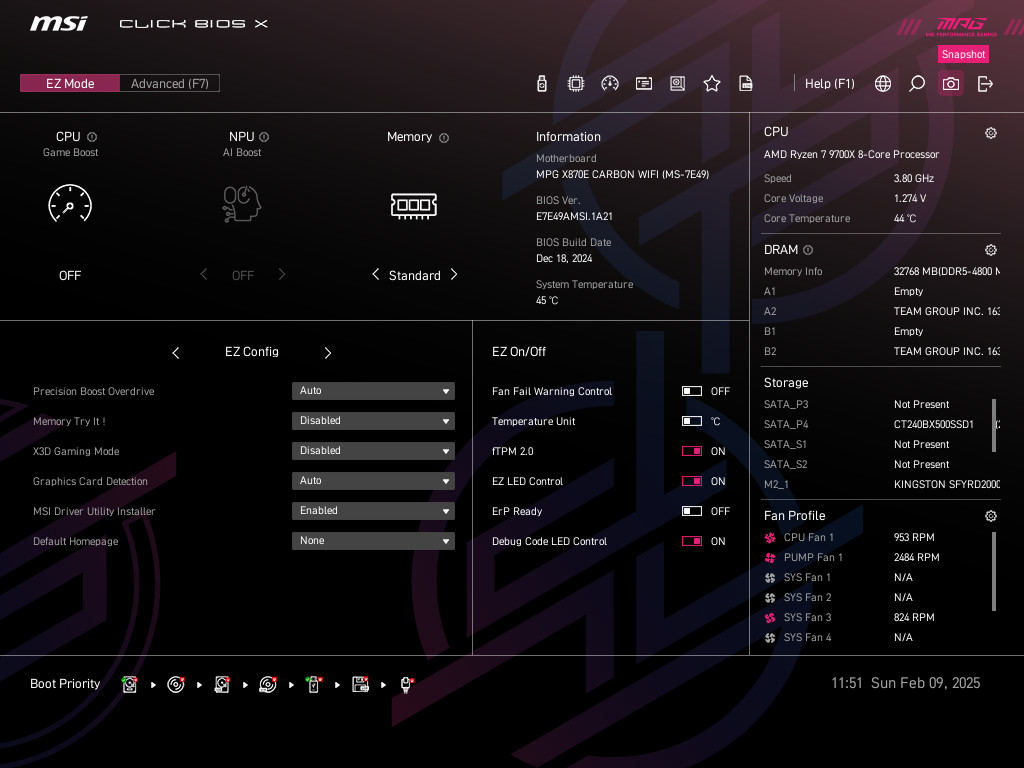Open the Default Homepage dropdown
The width and height of the screenshot is (1024, 768).
click(373, 541)
